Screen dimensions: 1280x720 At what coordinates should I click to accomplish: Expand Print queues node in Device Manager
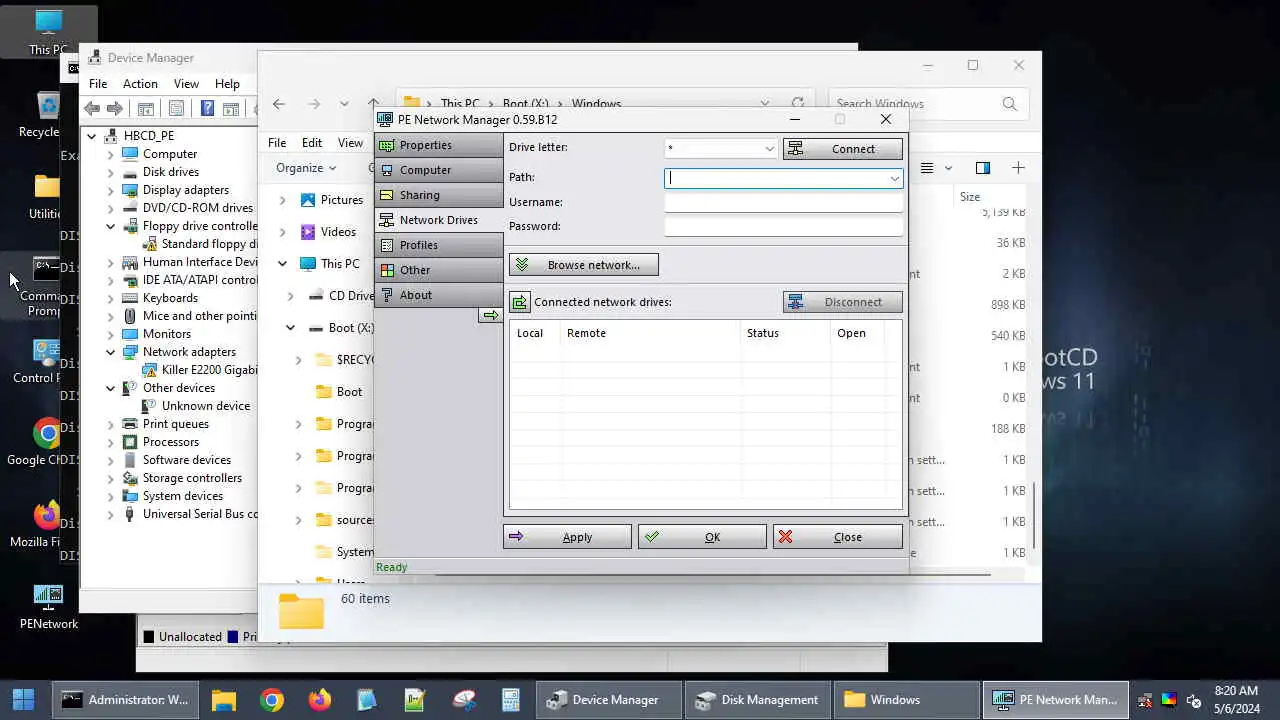click(x=111, y=424)
